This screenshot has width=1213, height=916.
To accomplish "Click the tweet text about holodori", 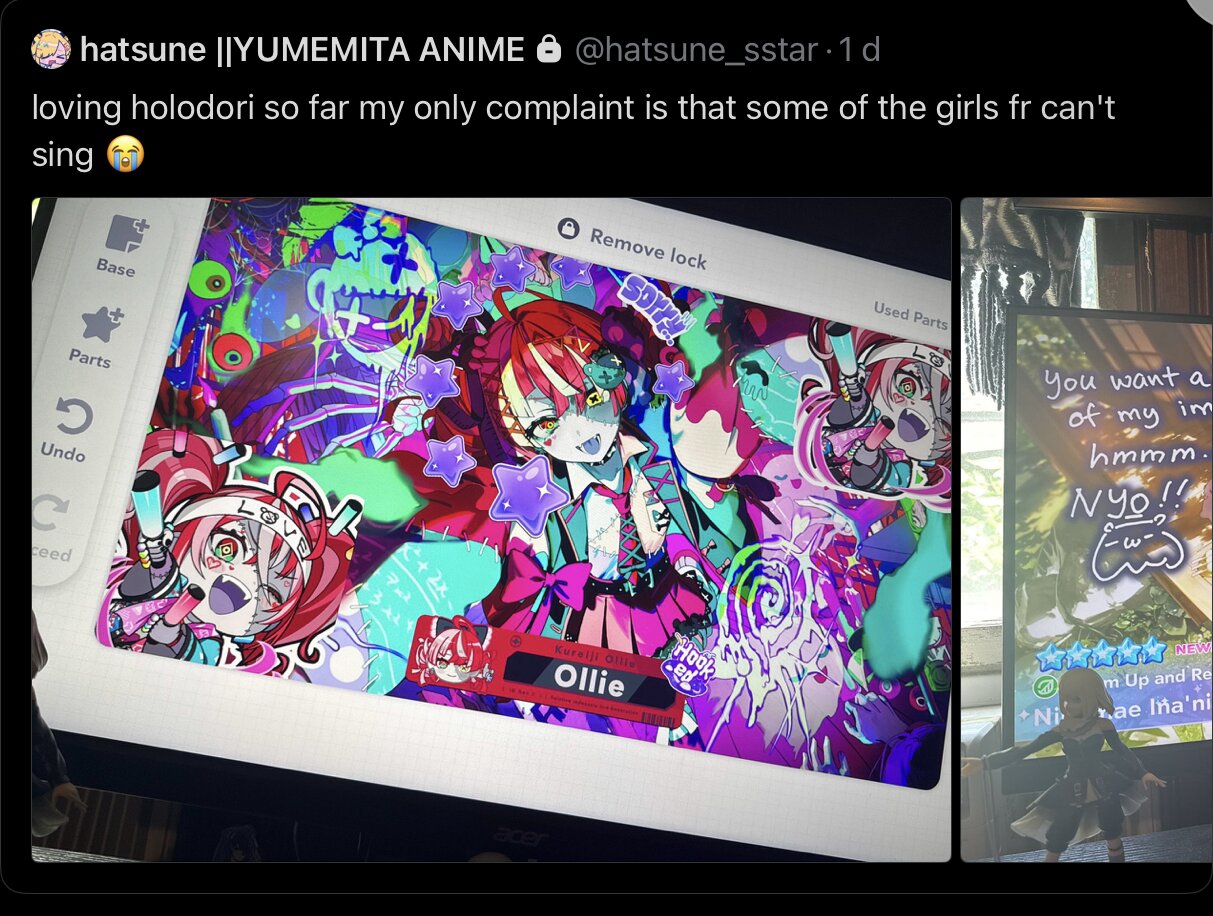I will point(573,130).
